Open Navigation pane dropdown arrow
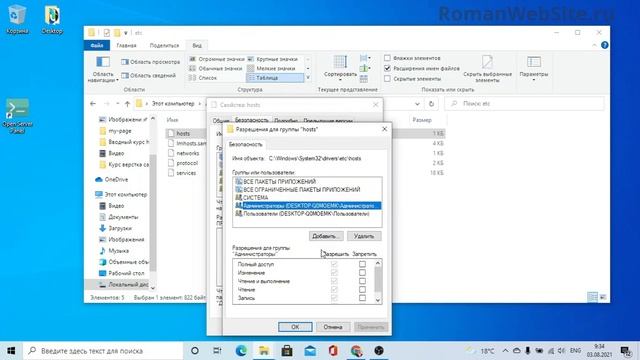 point(118,80)
